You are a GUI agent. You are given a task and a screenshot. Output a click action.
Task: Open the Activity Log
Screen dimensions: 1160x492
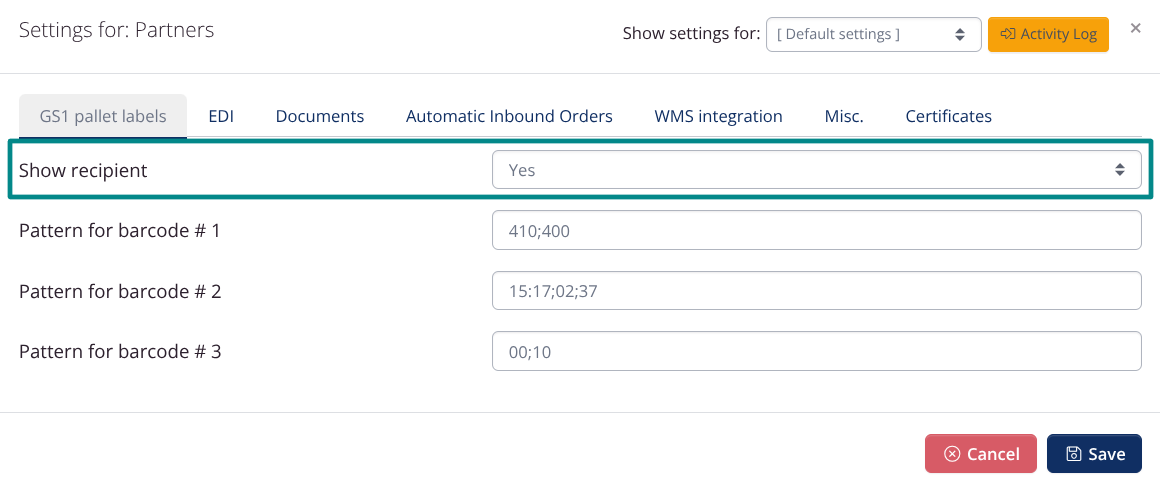(1048, 34)
